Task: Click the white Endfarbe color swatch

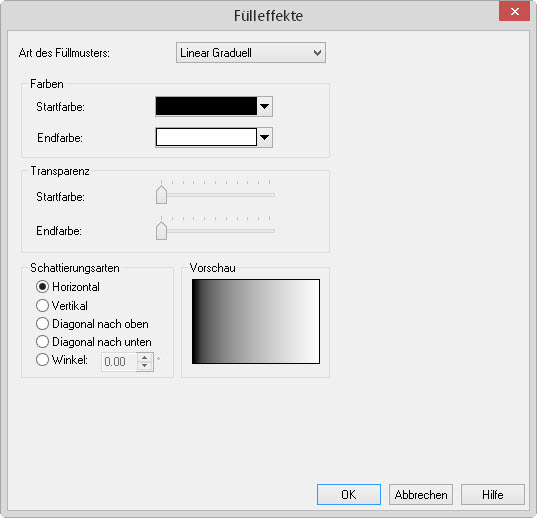Action: 206,137
